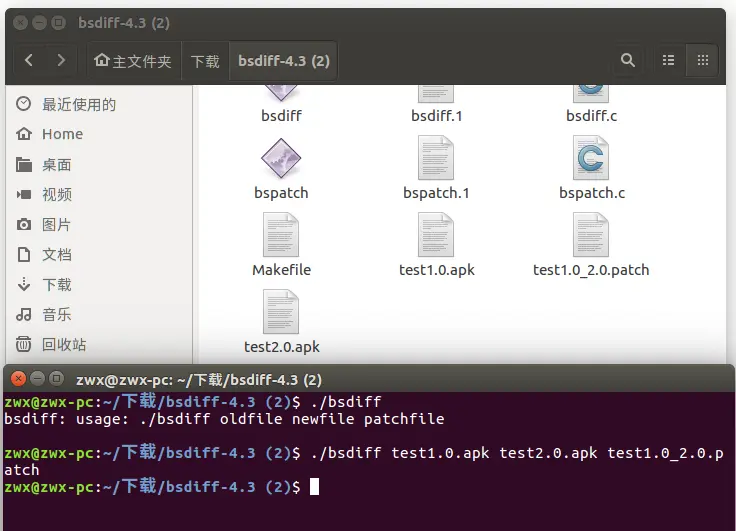
Task: Click the bsdiff usage message line in terminal
Action: pos(224,419)
